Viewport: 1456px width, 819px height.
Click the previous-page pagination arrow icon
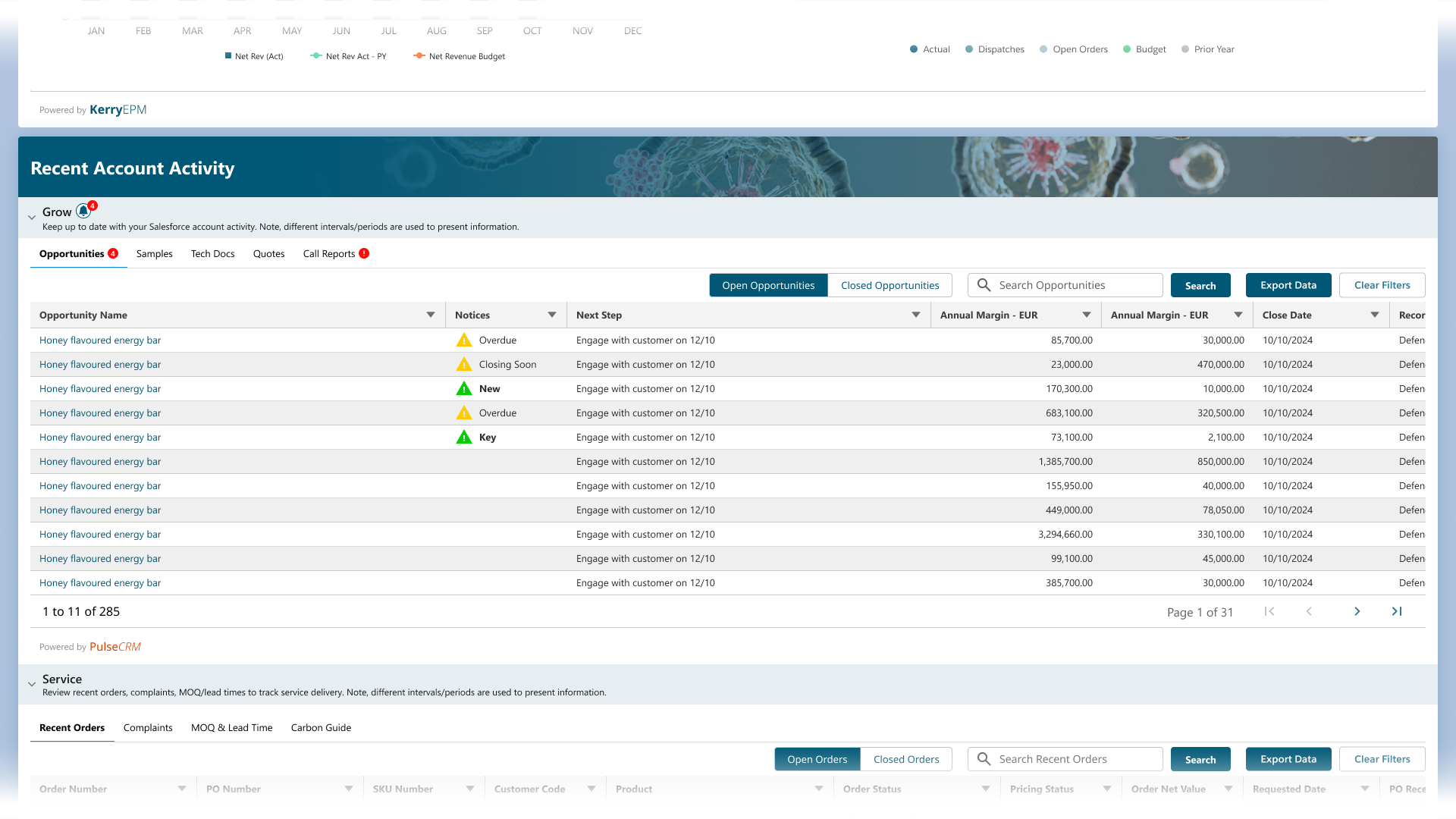pyautogui.click(x=1309, y=612)
